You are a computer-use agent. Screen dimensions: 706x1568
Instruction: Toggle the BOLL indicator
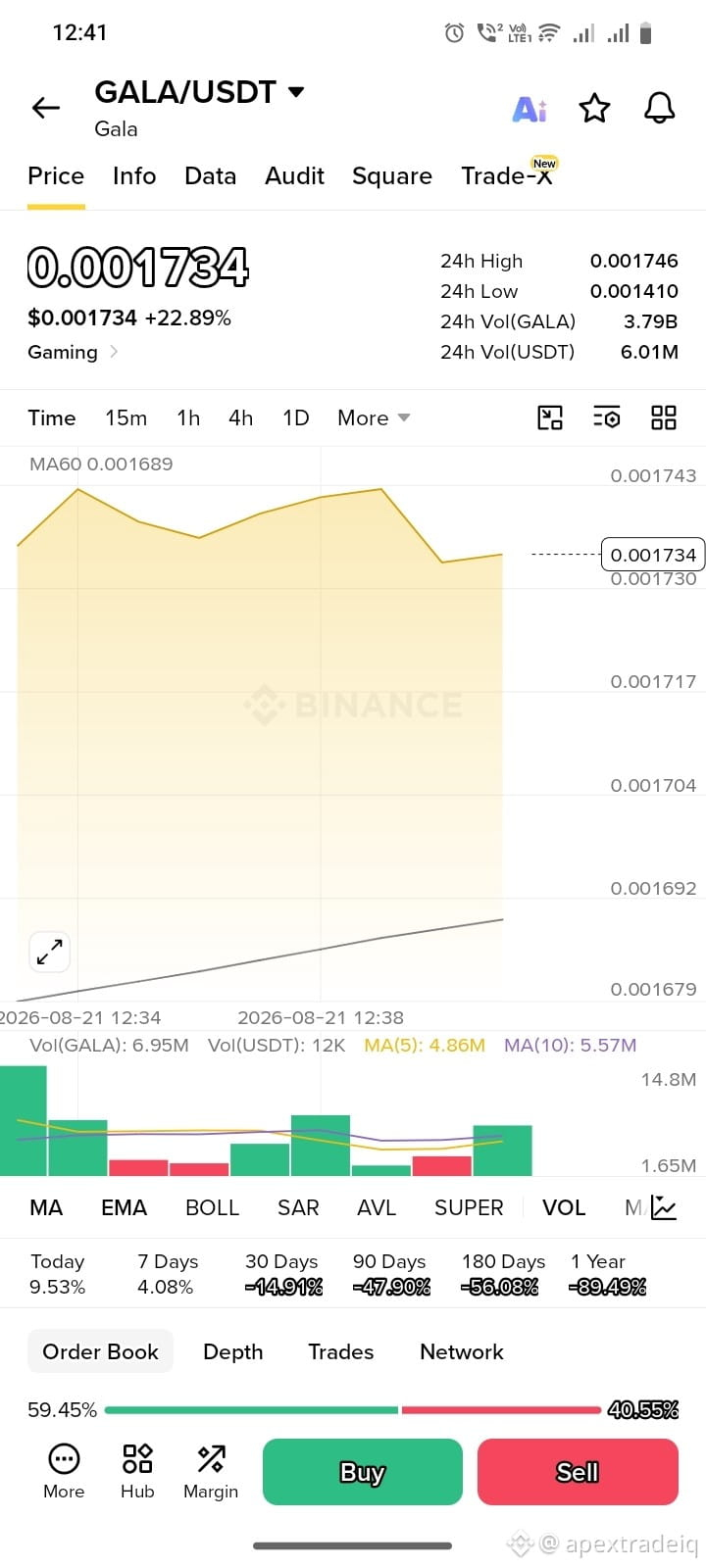212,1207
